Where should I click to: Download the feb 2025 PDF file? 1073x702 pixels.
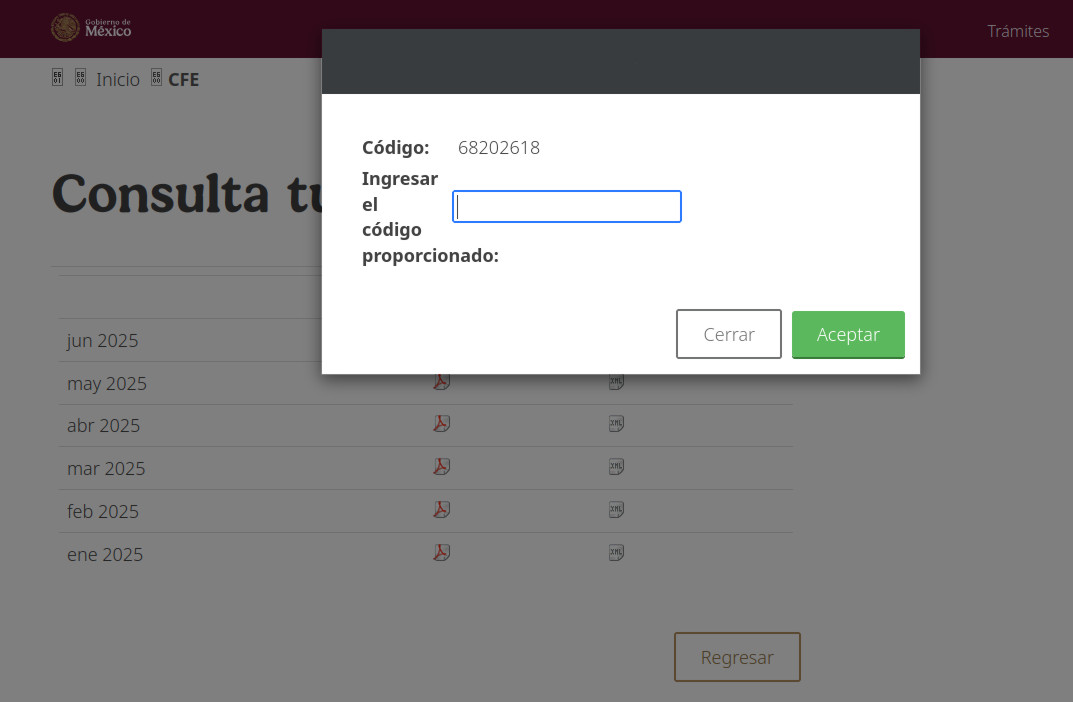(441, 509)
